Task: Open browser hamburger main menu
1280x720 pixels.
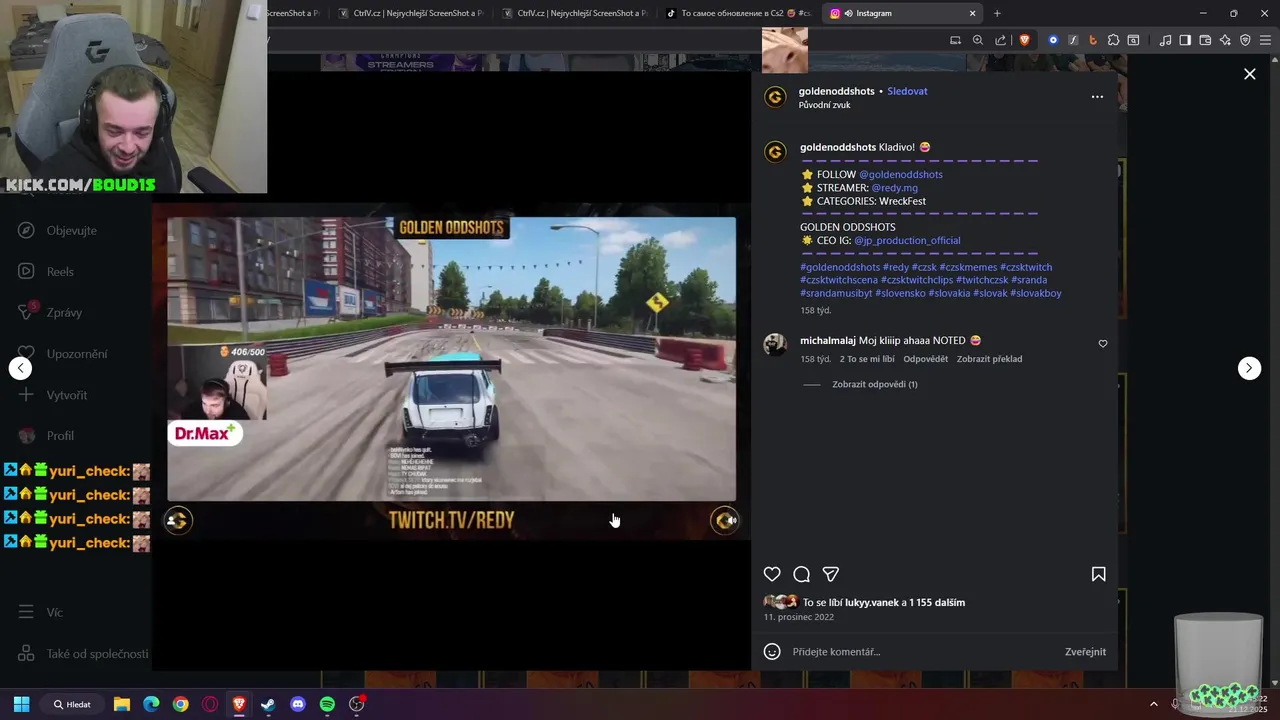Action: 1265,40
